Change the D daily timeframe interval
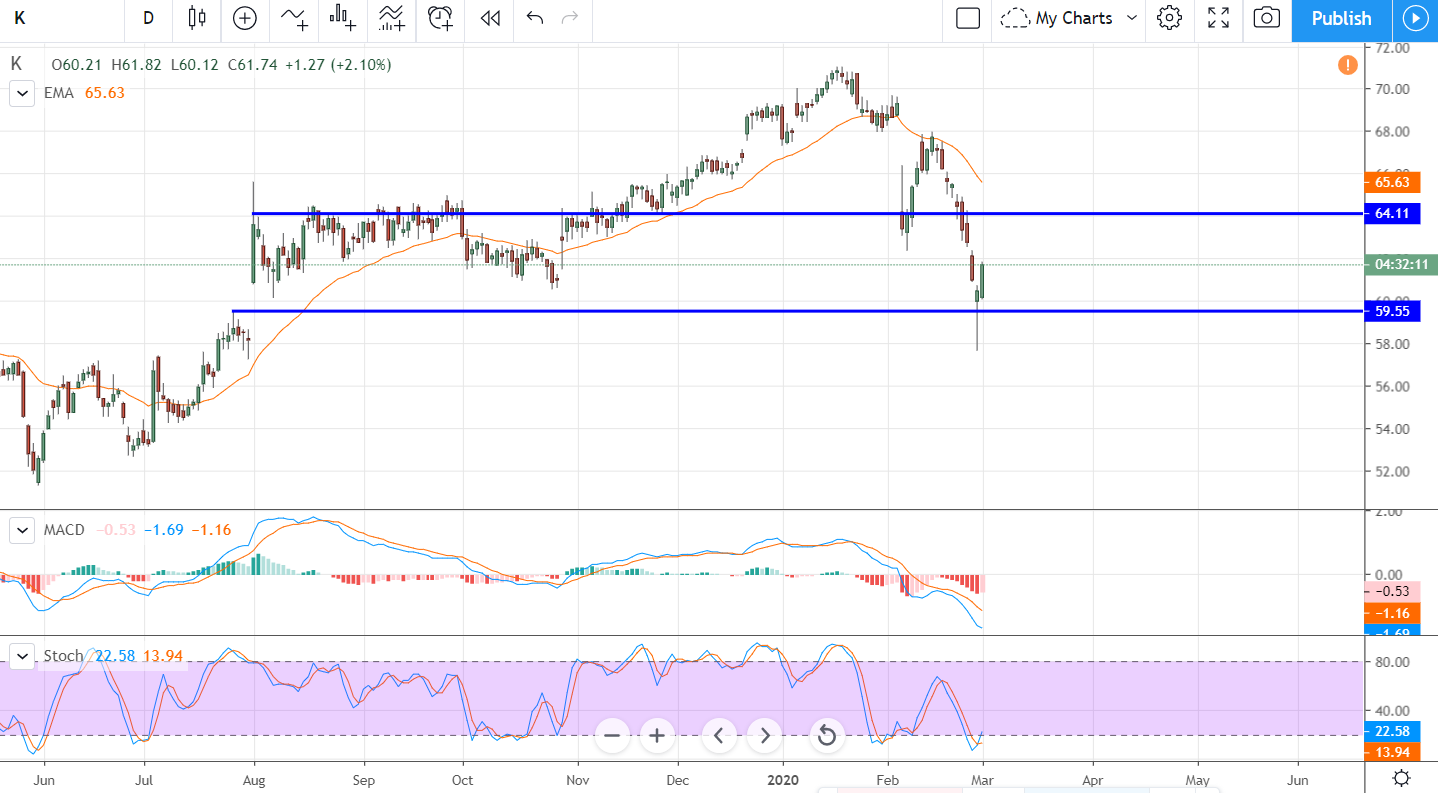 coord(148,18)
